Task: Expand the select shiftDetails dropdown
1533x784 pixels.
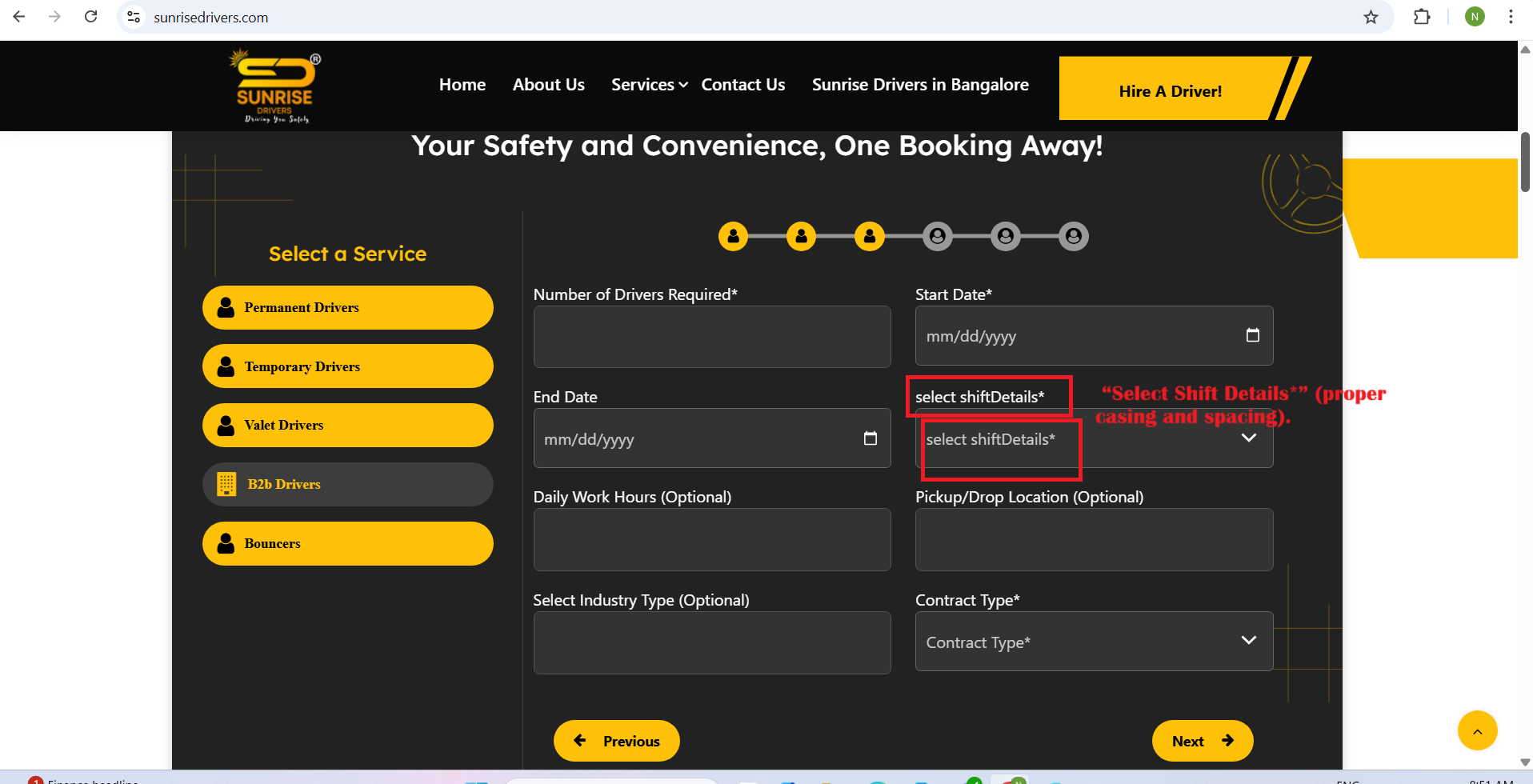Action: 1248,438
